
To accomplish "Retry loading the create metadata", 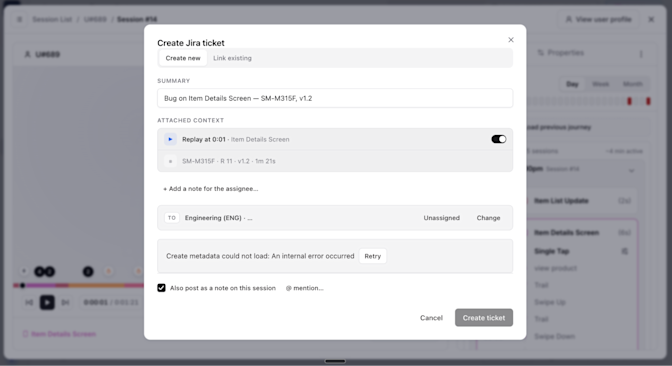I will pos(372,256).
